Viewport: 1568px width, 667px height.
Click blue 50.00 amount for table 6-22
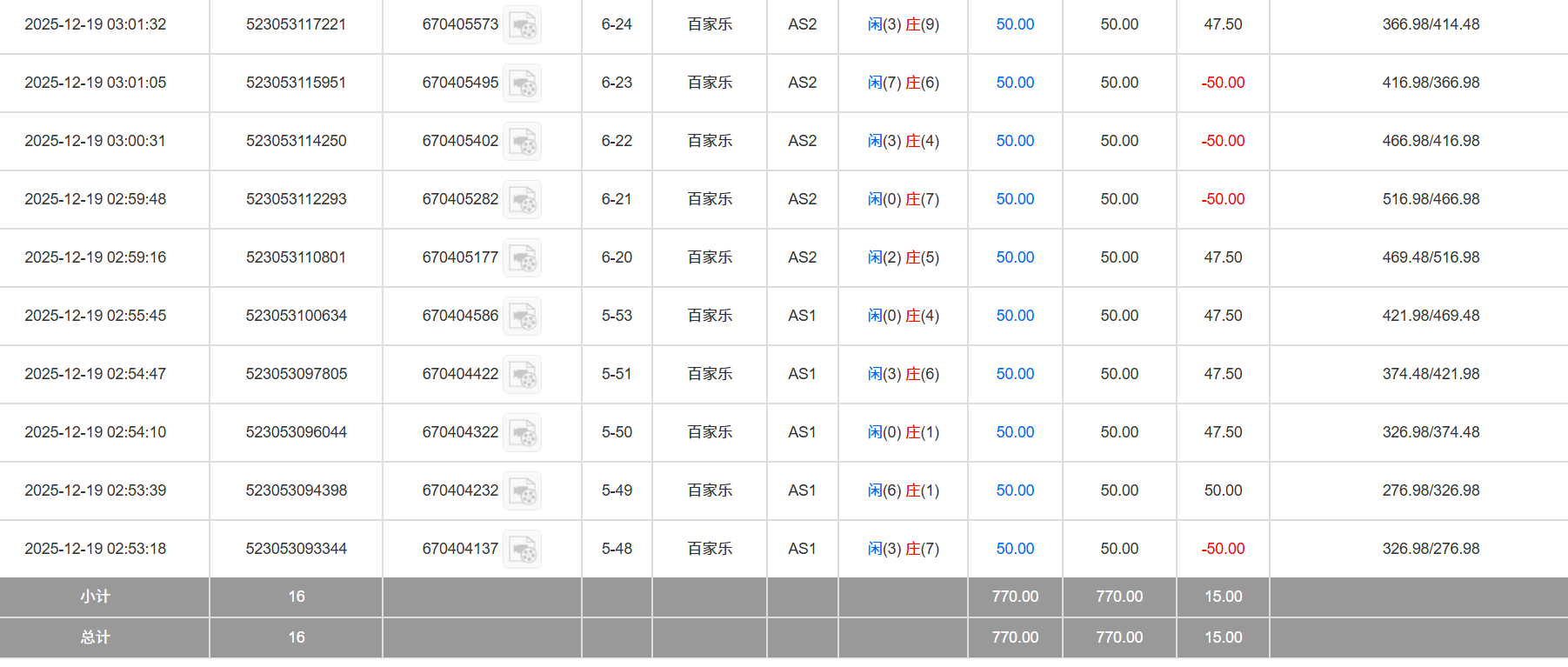coord(1015,141)
